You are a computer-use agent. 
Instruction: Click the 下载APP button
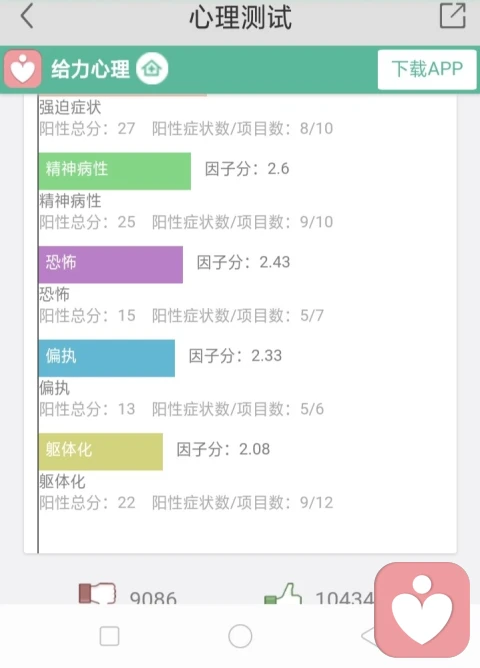[427, 69]
